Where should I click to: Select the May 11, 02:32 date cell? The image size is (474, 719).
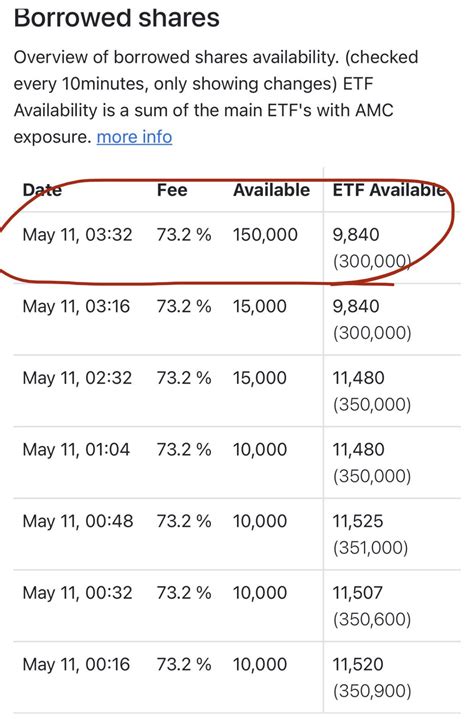77,378
